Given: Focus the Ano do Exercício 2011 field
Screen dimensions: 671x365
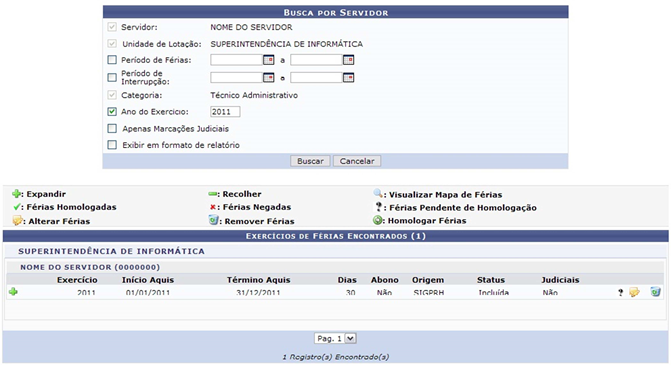Looking at the screenshot, I should pyautogui.click(x=225, y=112).
